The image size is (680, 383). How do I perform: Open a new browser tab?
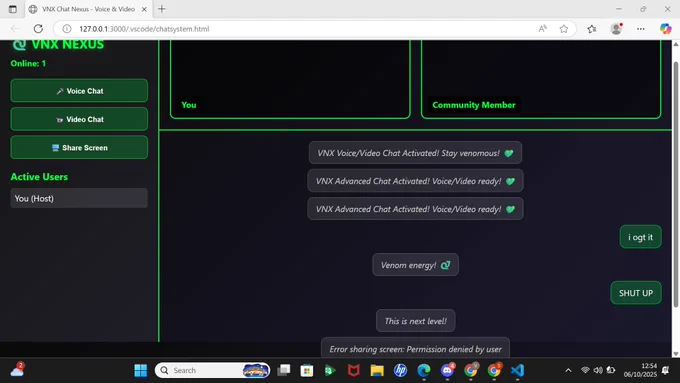point(162,9)
